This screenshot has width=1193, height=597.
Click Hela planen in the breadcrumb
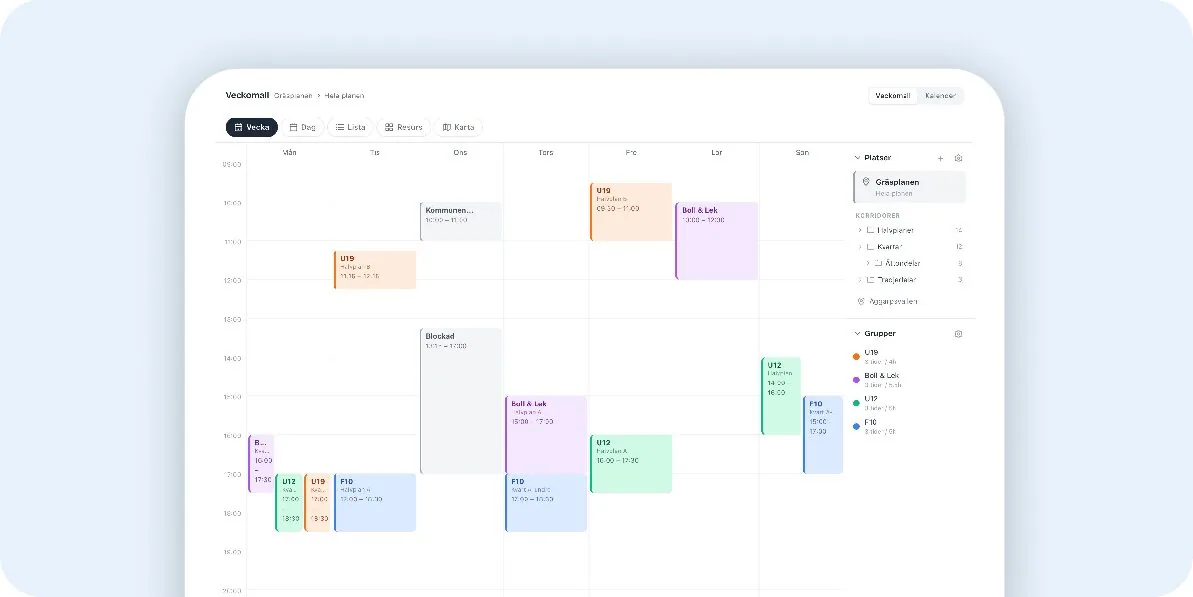[x=345, y=96]
